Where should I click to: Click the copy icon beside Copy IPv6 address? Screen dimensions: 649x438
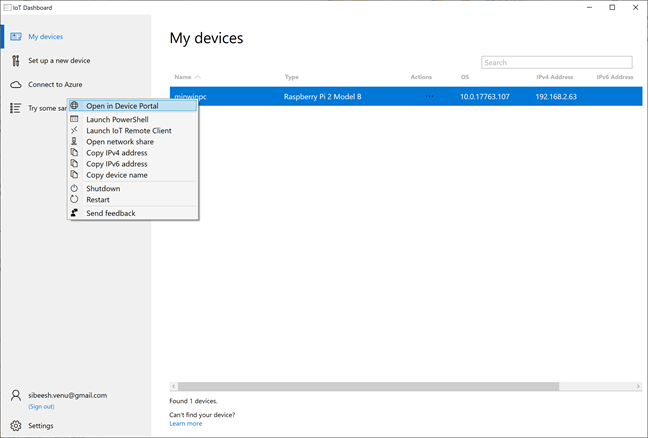click(74, 164)
